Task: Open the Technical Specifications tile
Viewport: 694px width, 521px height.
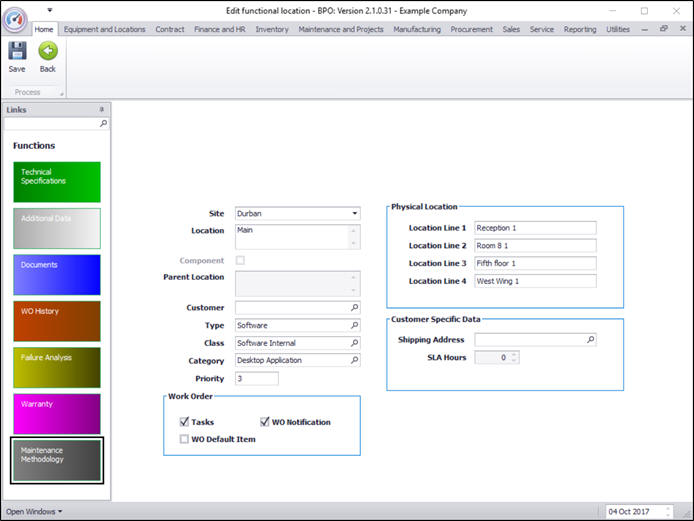Action: point(57,182)
